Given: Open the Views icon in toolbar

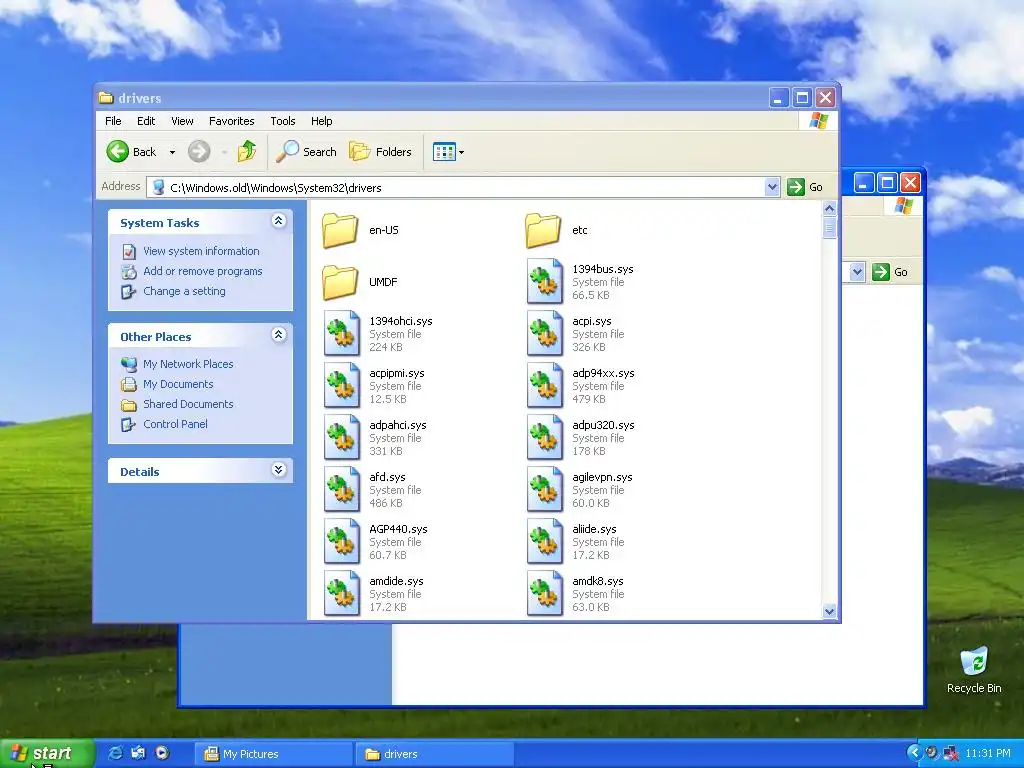Looking at the screenshot, I should (444, 152).
